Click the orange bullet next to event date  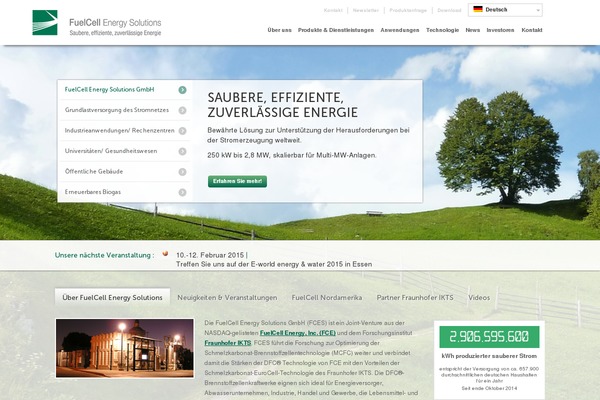[x=165, y=253]
